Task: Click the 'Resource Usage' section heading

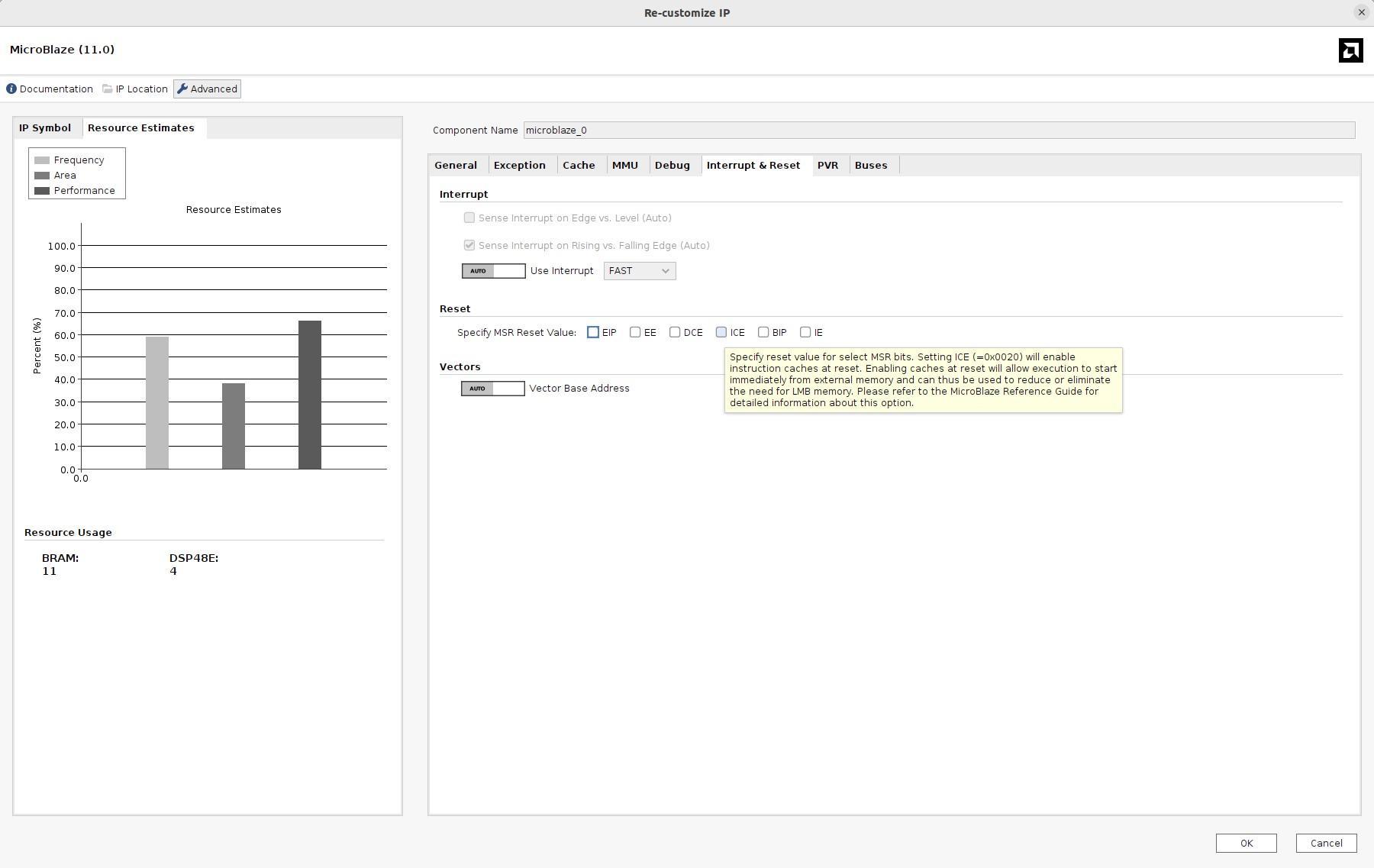Action: click(x=68, y=533)
